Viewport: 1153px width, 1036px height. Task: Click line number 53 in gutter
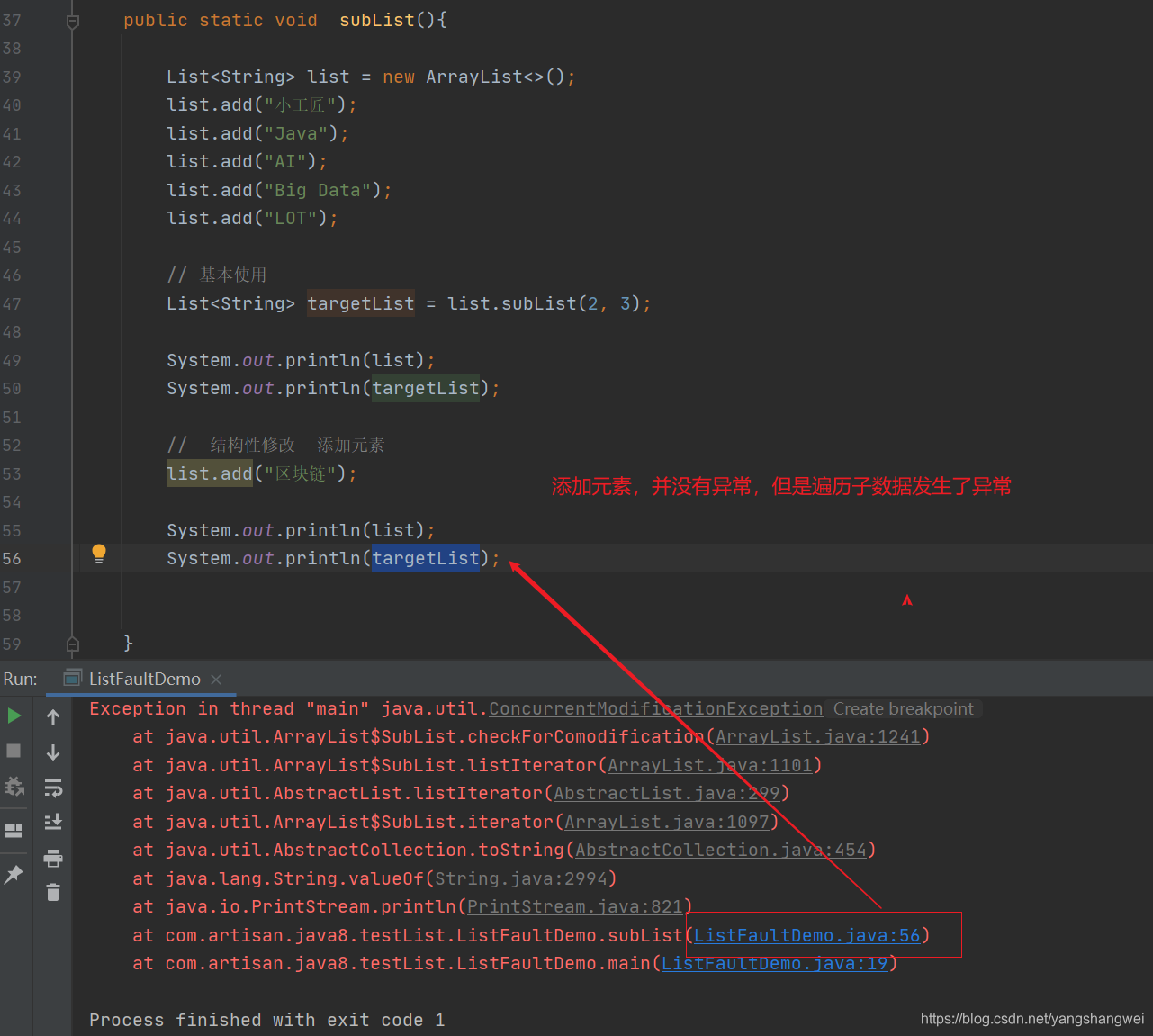(x=12, y=473)
